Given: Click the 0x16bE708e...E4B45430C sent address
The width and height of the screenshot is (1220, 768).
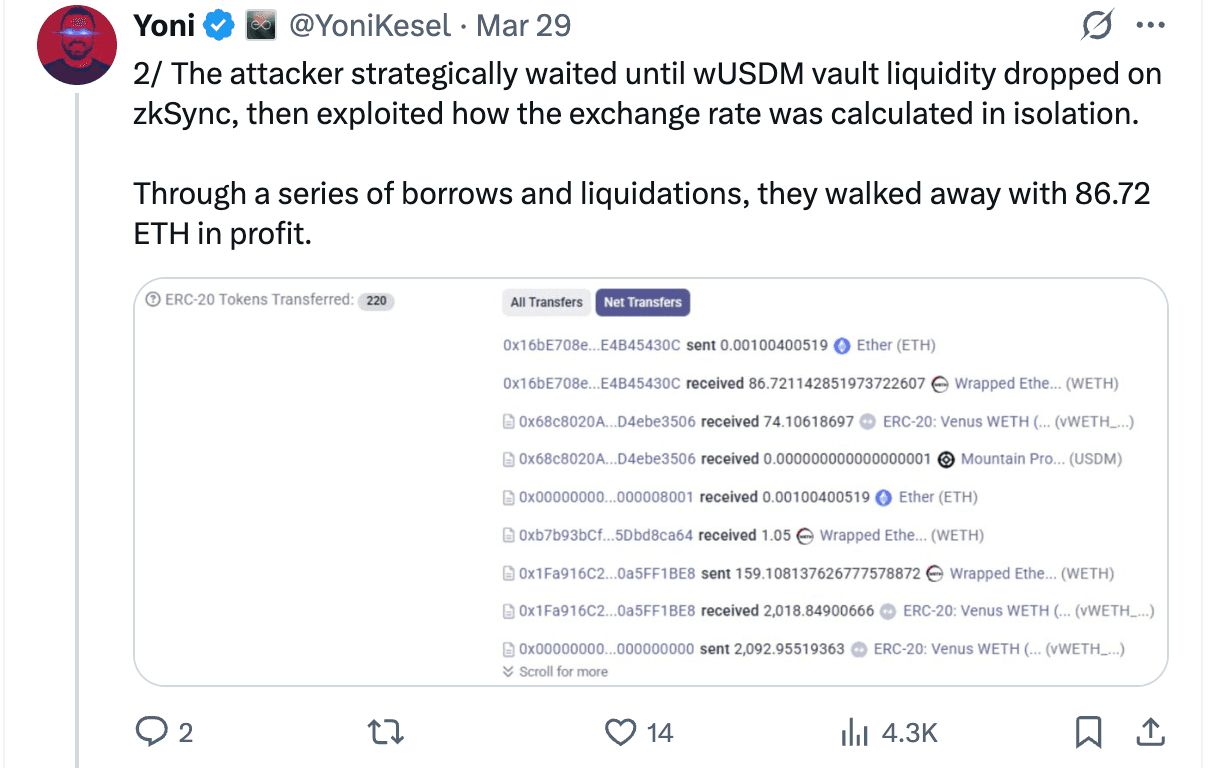Looking at the screenshot, I should click(x=591, y=345).
